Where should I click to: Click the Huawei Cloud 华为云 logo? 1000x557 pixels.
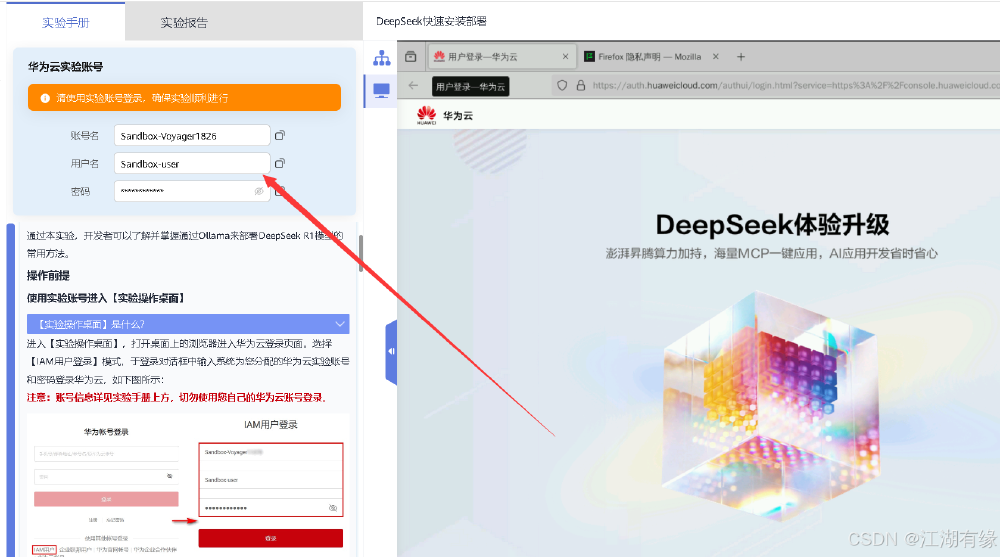pyautogui.click(x=445, y=115)
